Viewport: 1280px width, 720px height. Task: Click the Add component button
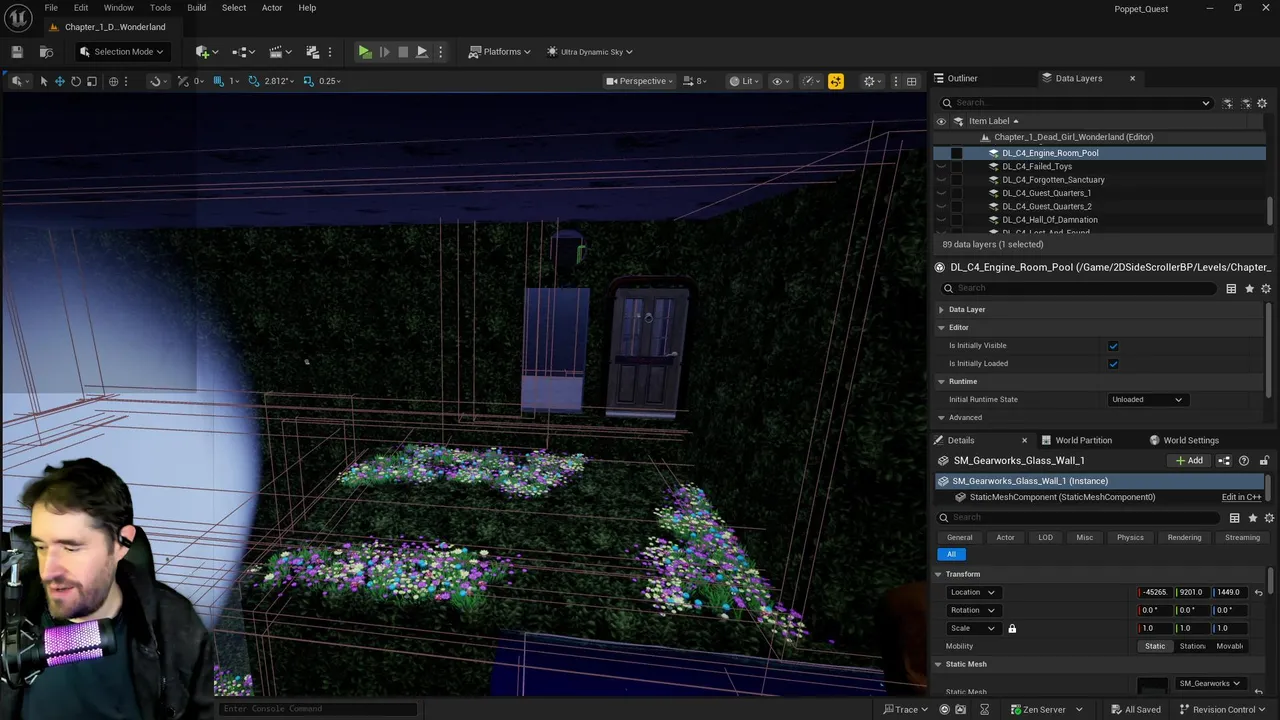[x=1190, y=461]
